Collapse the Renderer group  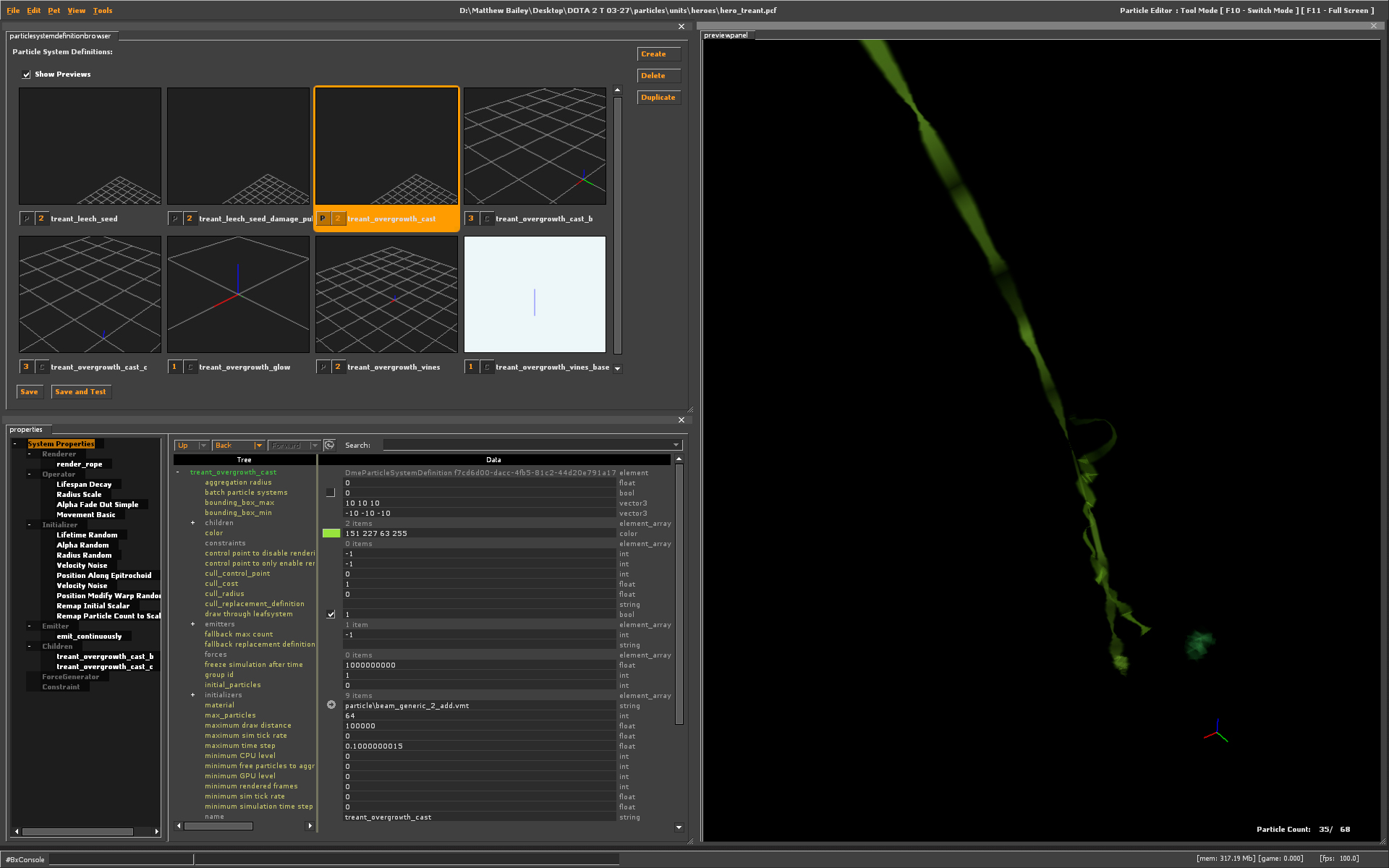[x=29, y=454]
